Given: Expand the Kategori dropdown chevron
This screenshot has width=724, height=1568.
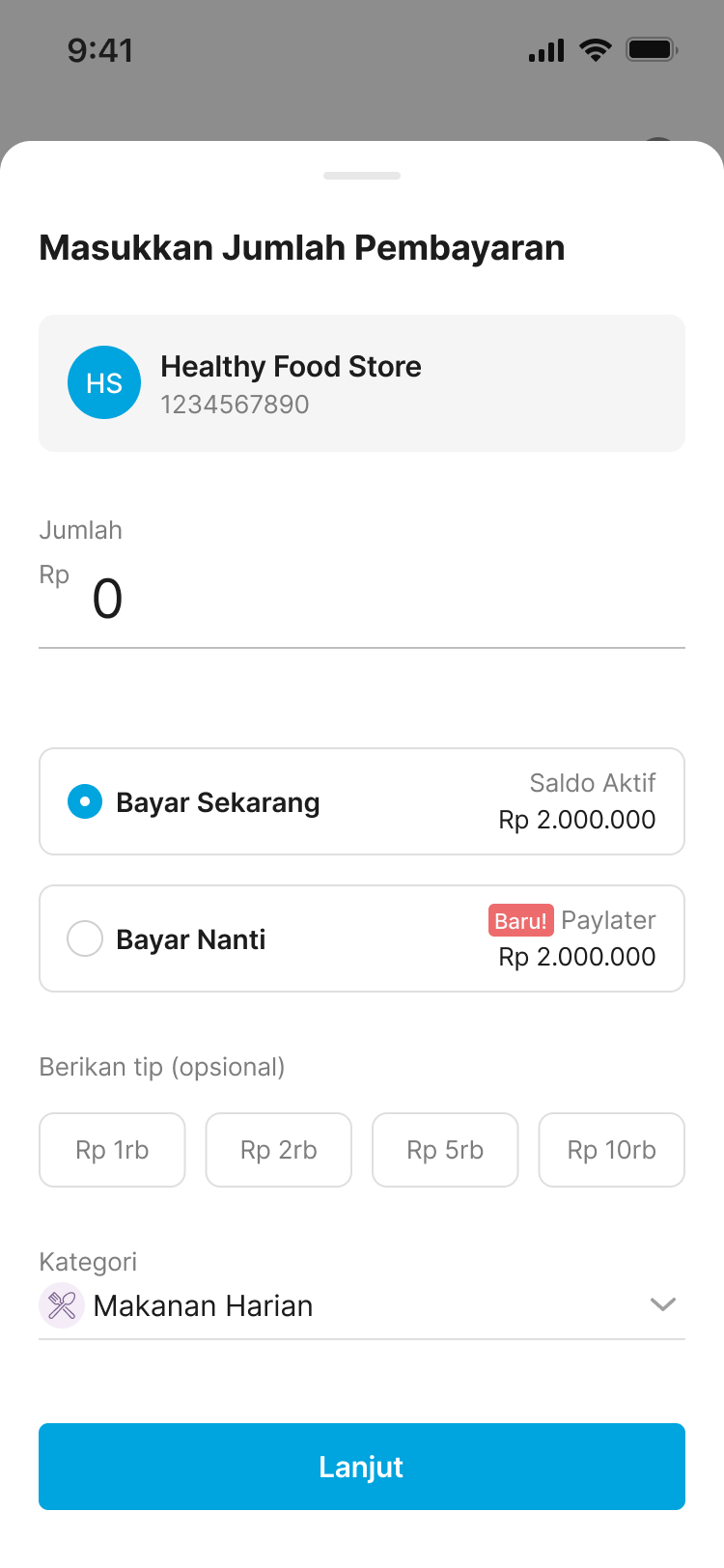Looking at the screenshot, I should pyautogui.click(x=662, y=1304).
